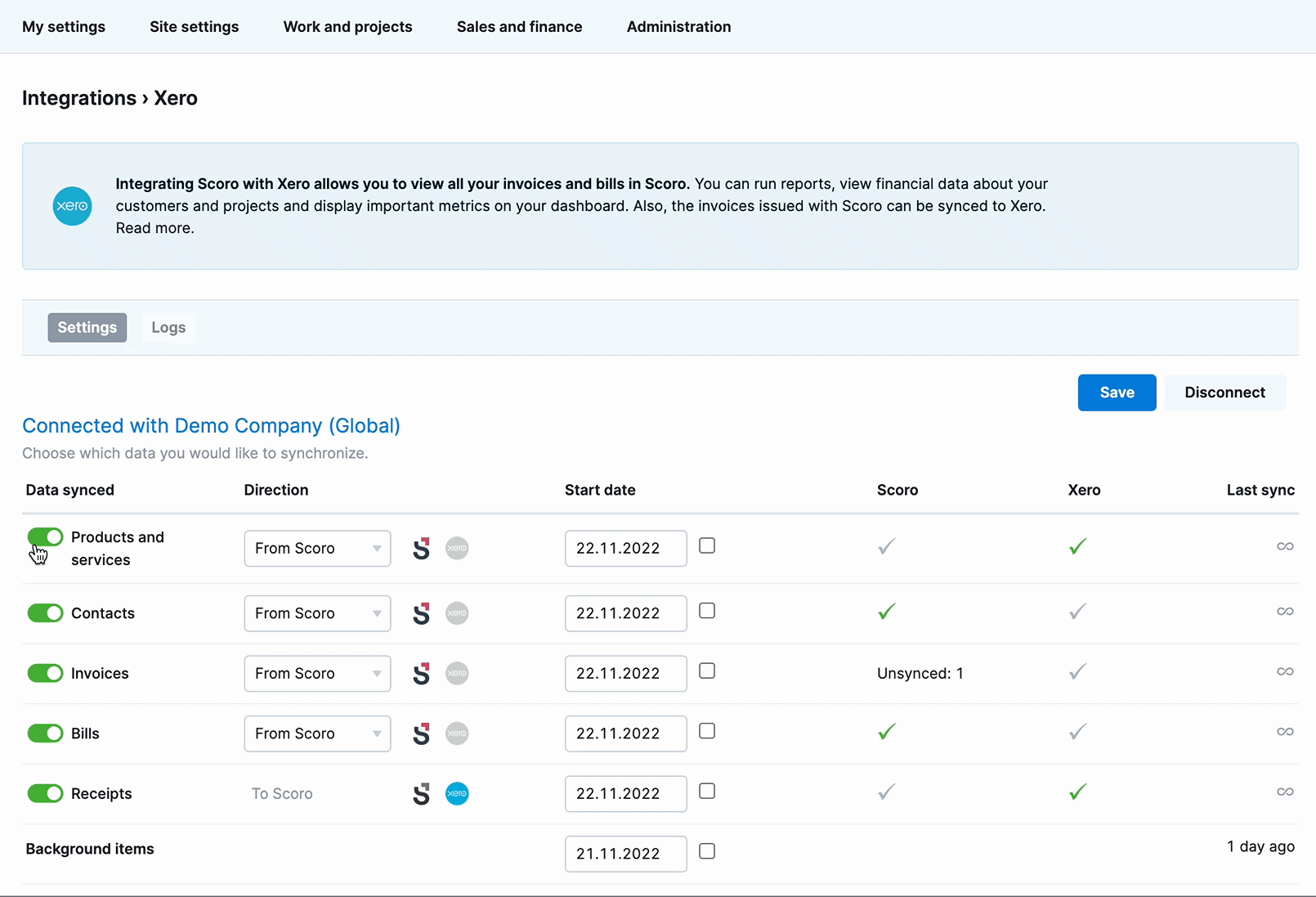Click last sync infinity icon for Contacts
Viewport: 1316px width, 897px height.
click(1285, 612)
